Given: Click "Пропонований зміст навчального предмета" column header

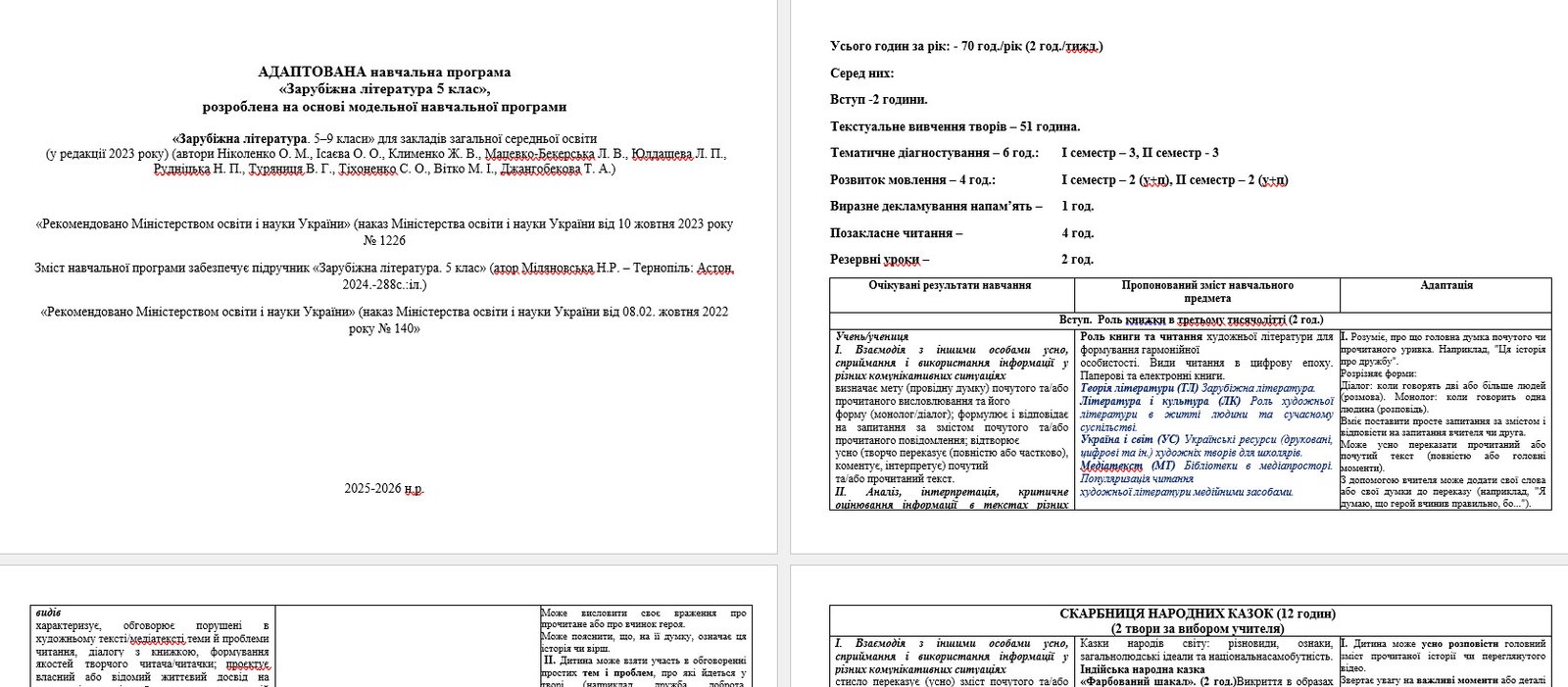Looking at the screenshot, I should (1206, 291).
